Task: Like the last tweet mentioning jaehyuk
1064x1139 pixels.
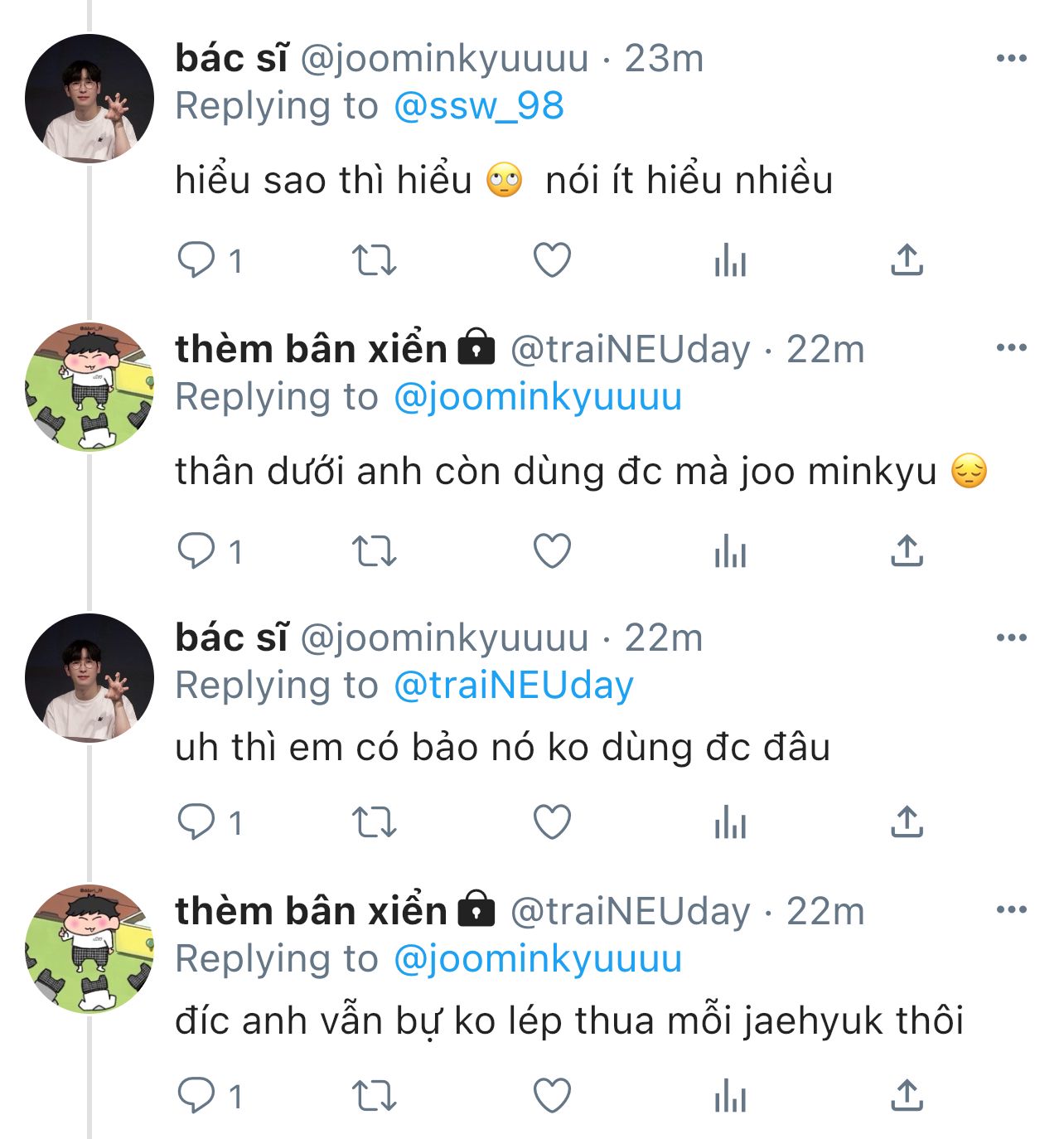Action: click(552, 1096)
